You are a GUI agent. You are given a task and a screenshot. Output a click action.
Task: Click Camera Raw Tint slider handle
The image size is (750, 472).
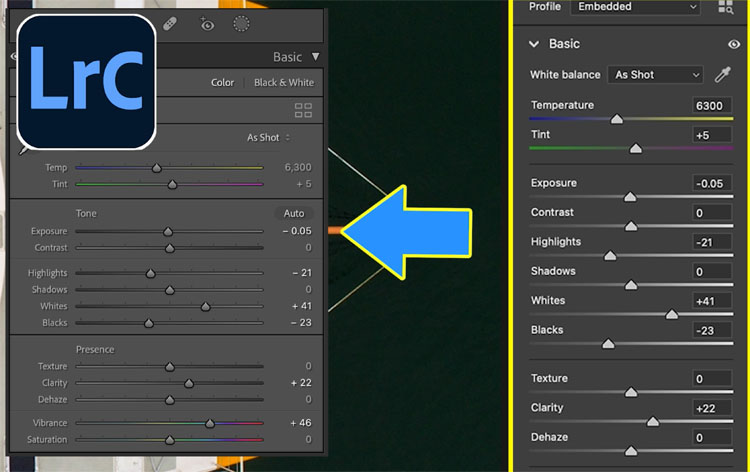point(636,148)
